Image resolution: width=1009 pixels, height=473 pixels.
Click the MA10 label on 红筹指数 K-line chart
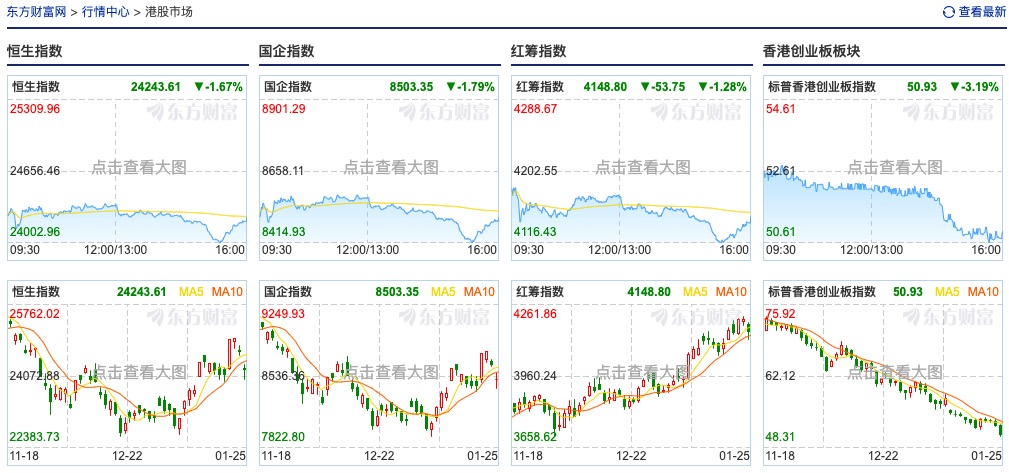pos(731,292)
